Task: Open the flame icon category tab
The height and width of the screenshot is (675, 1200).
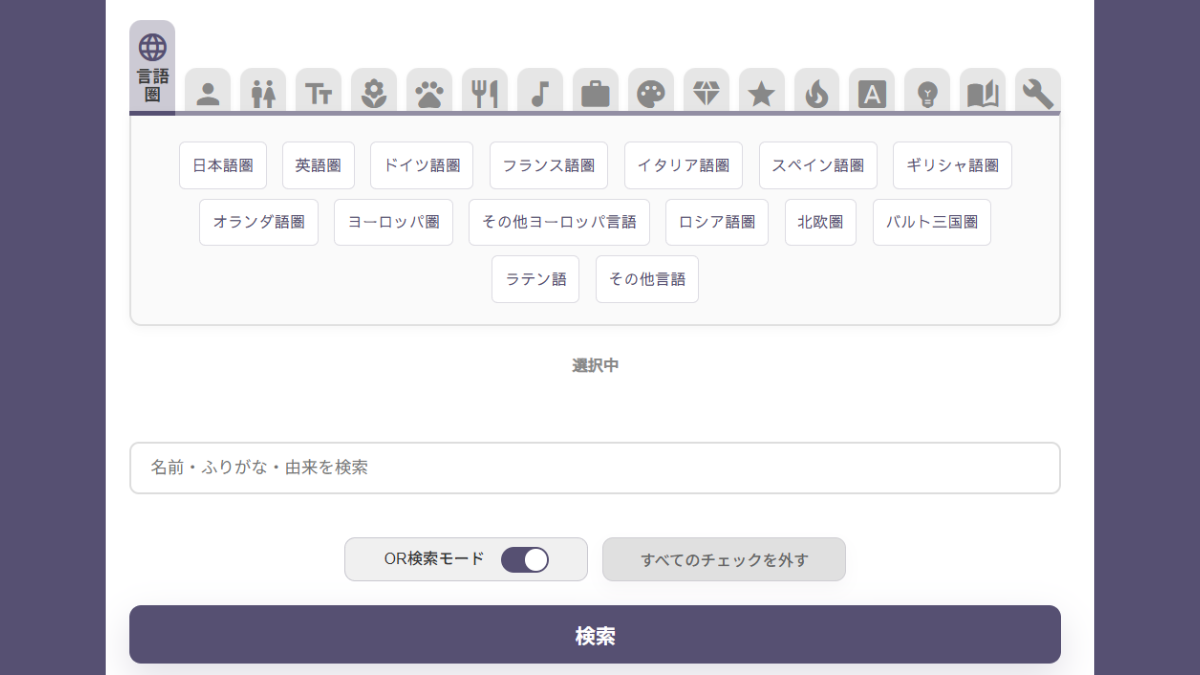Action: point(817,93)
